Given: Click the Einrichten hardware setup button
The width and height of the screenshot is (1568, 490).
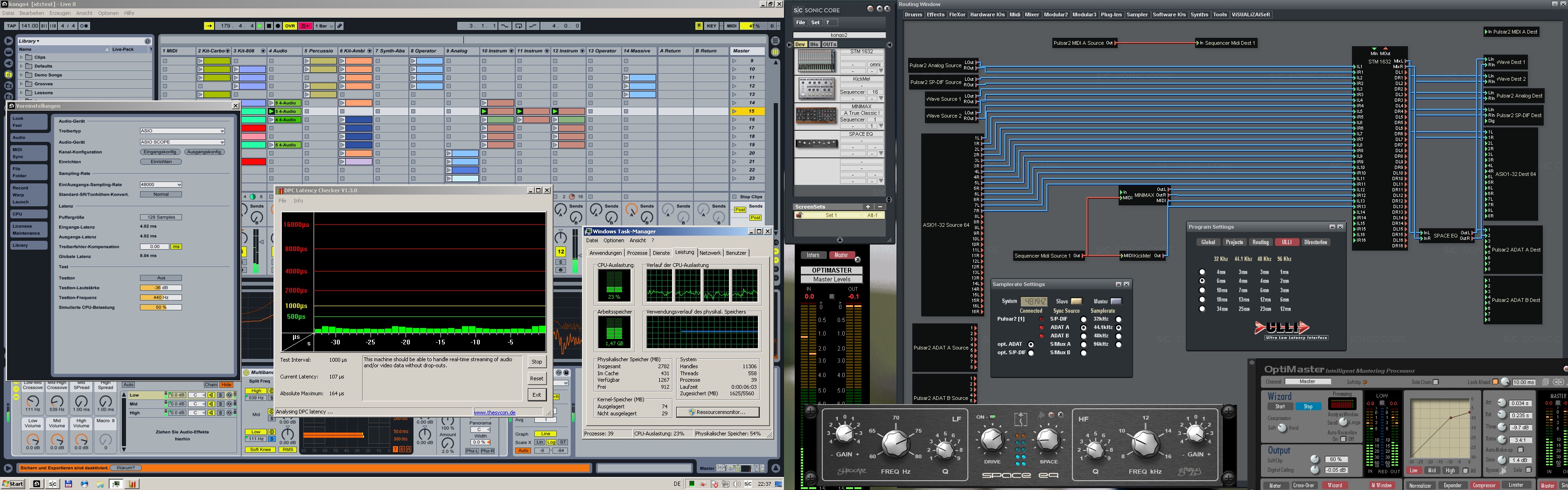Looking at the screenshot, I should point(161,162).
